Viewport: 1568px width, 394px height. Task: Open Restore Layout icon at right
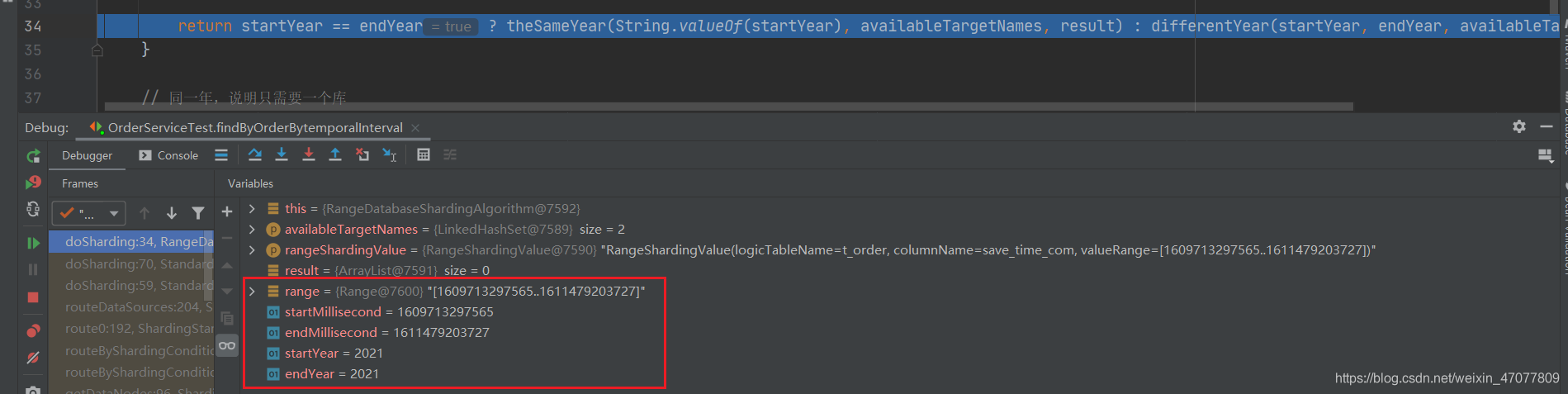point(1546,155)
